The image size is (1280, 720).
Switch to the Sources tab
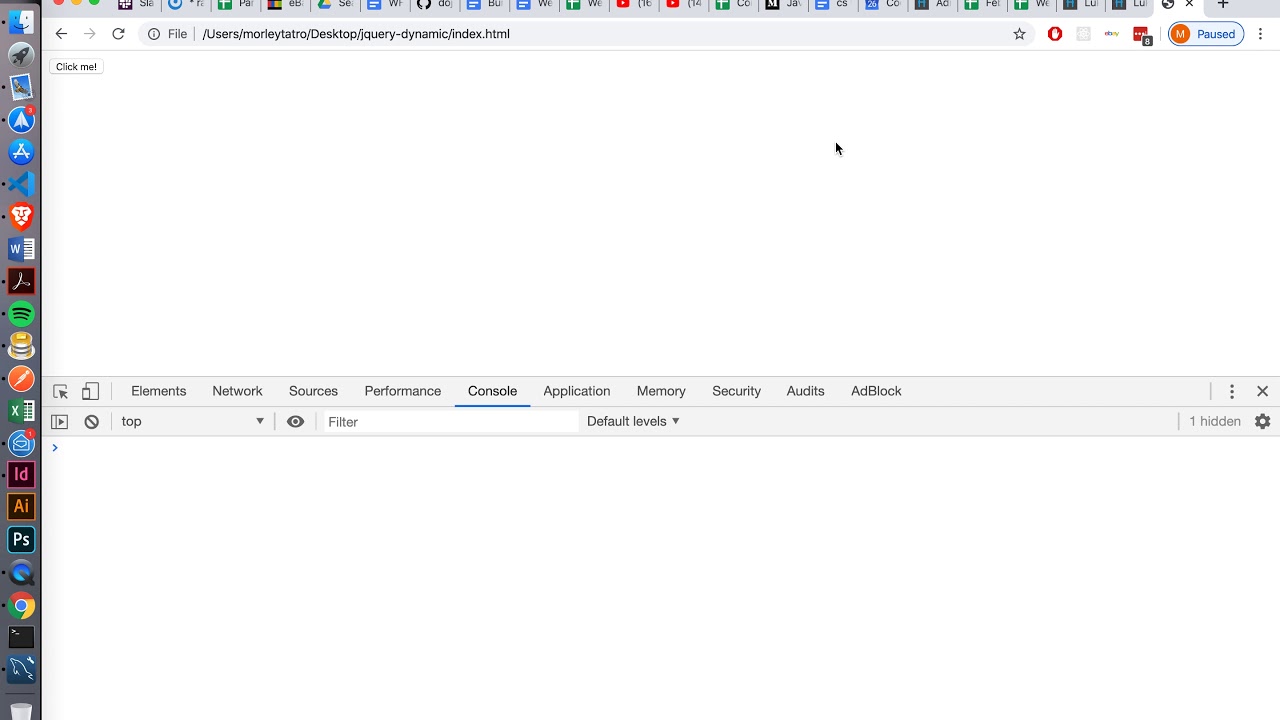click(313, 391)
